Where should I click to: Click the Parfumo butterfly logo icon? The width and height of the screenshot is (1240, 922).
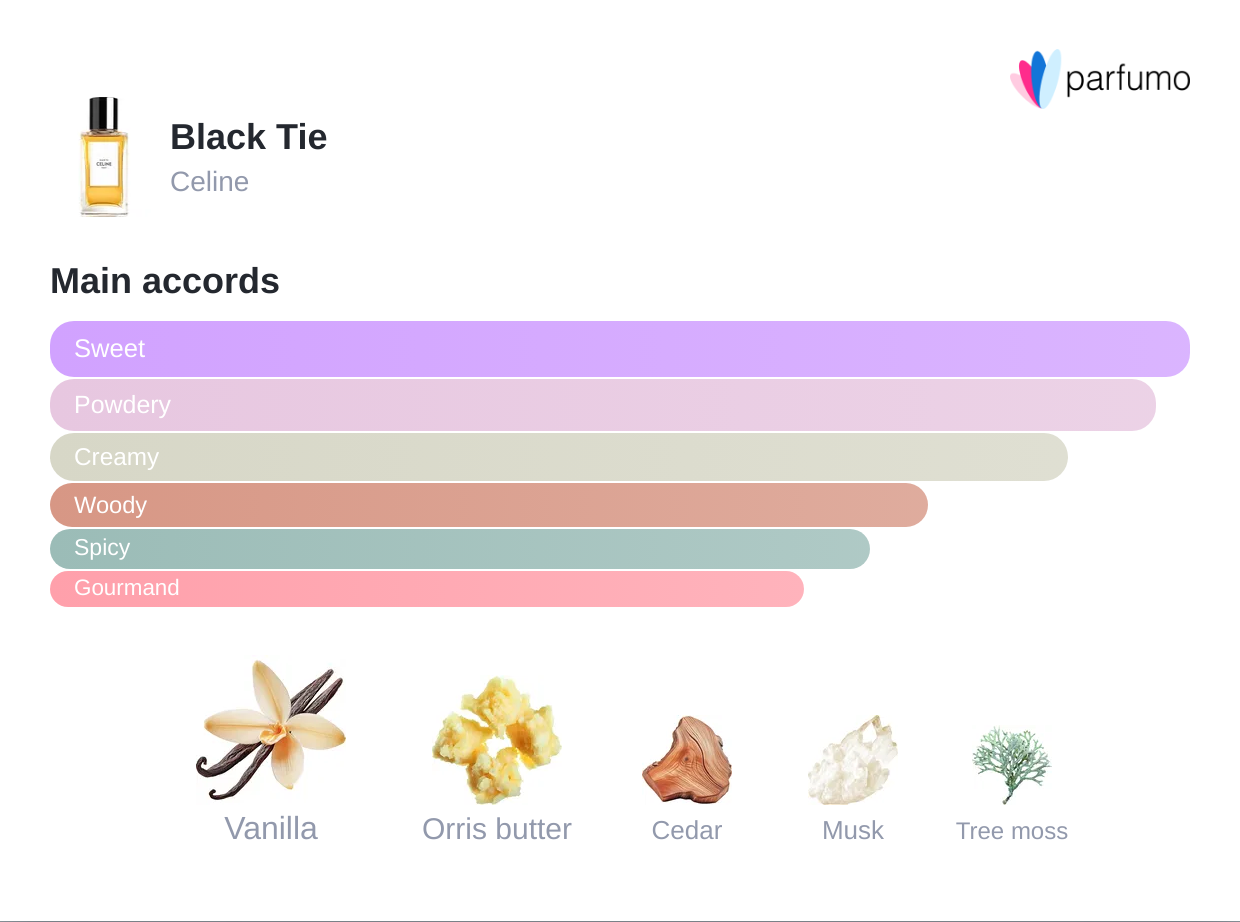click(1035, 78)
